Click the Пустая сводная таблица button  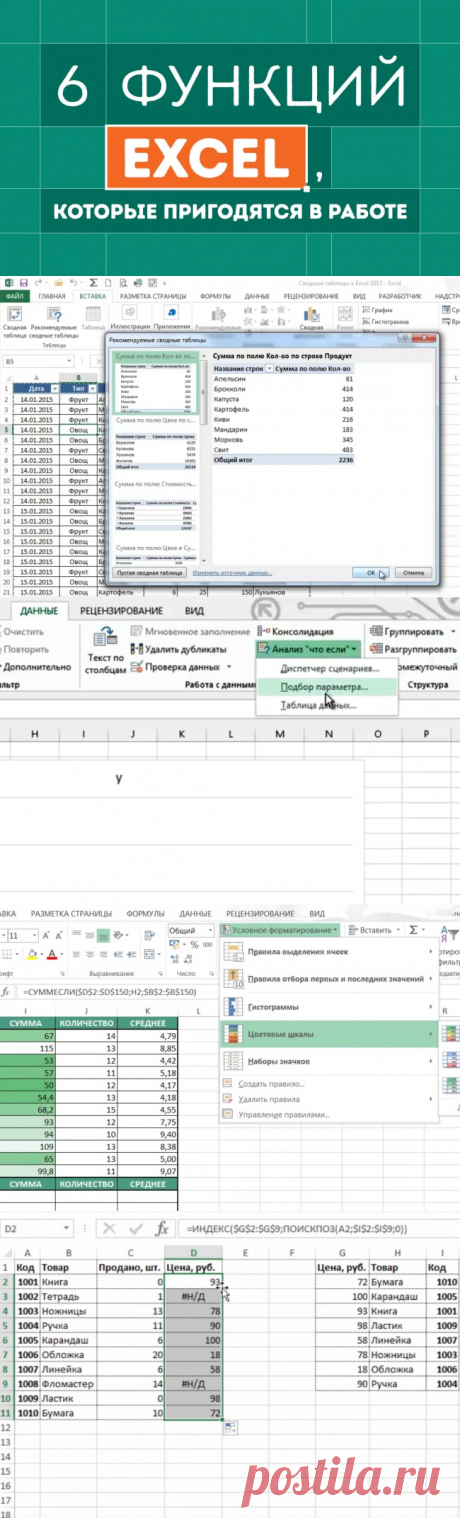coord(149,573)
